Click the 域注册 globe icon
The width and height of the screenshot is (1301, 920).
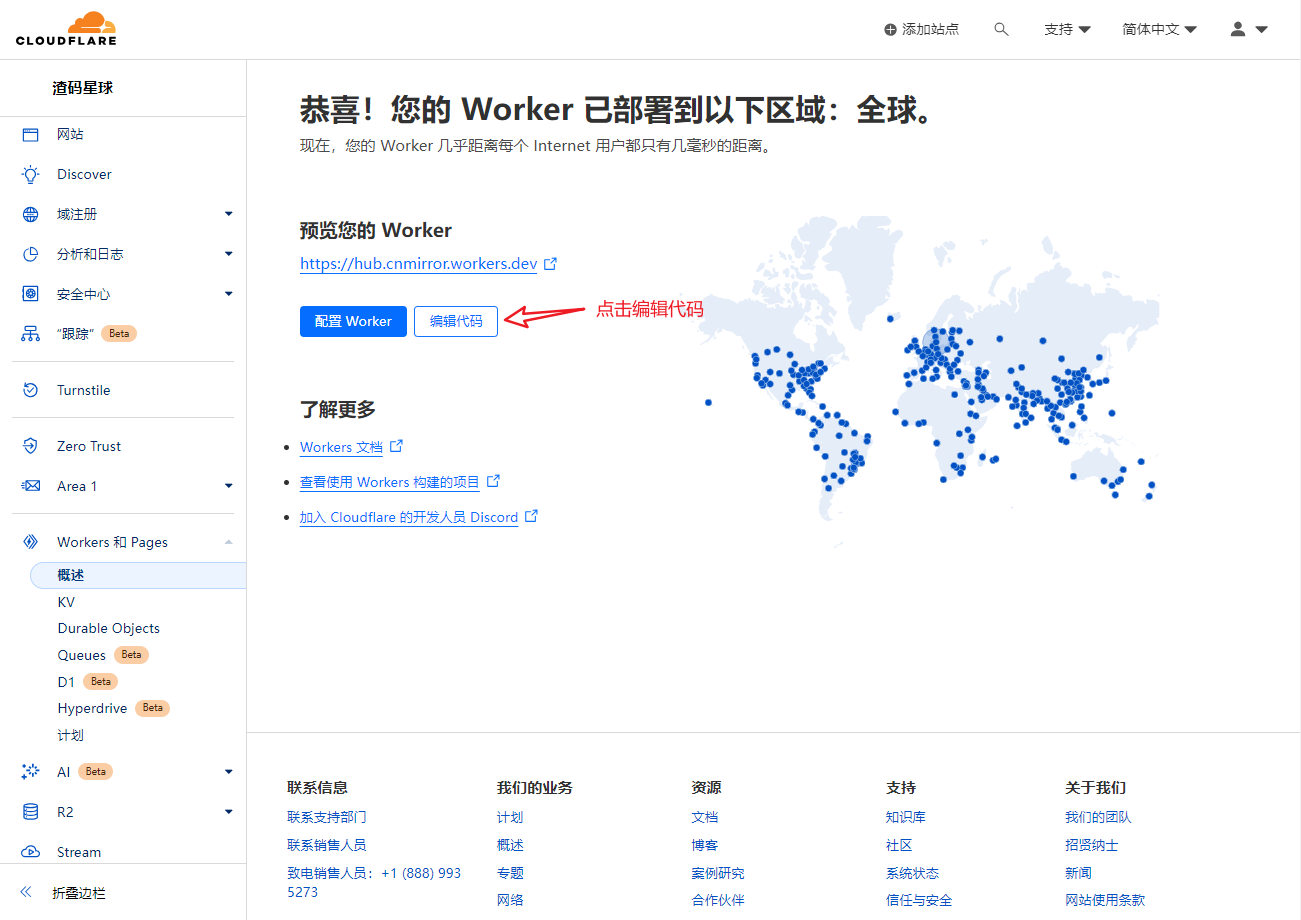[x=31, y=214]
